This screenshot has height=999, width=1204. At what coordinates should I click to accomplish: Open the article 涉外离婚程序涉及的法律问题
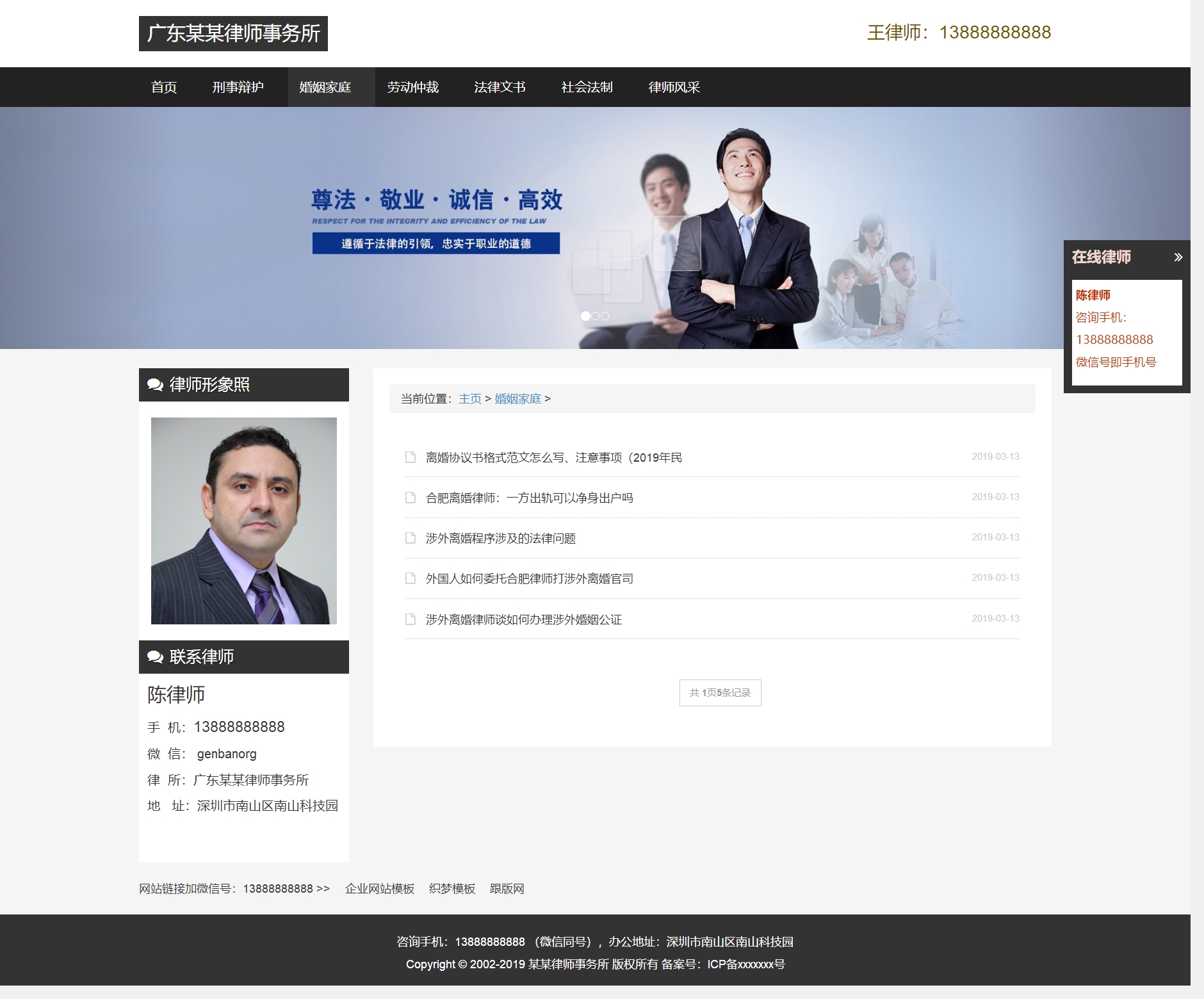click(x=501, y=538)
